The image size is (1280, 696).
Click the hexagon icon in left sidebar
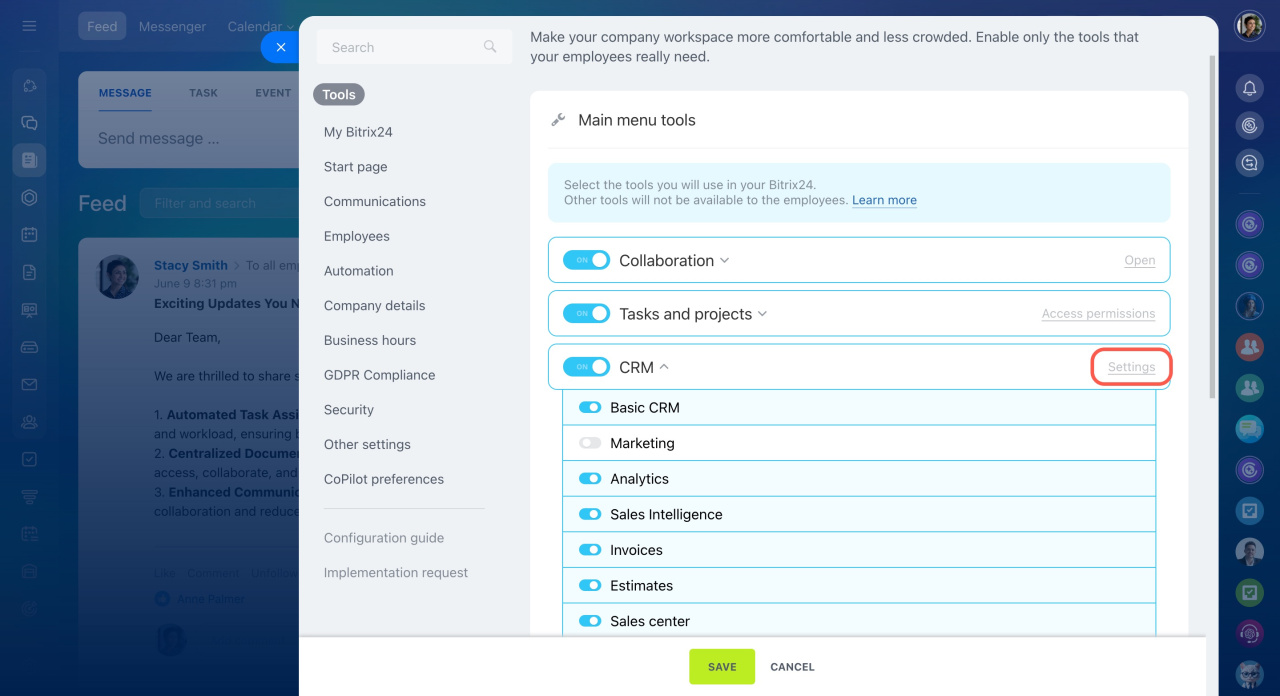click(x=29, y=197)
